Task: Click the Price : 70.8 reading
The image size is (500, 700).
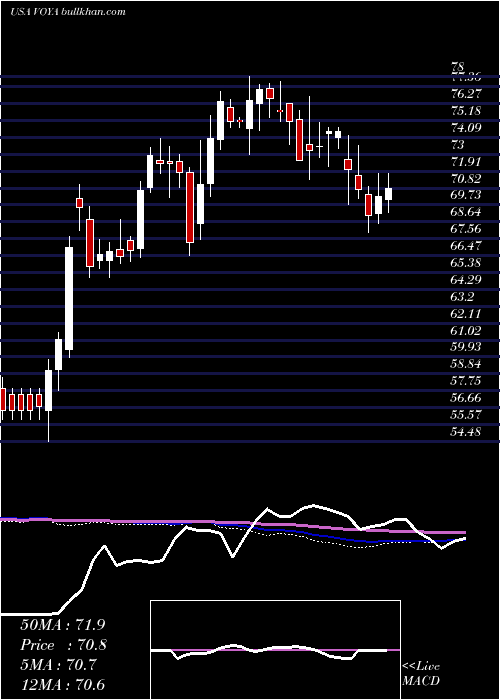Action: coord(63,645)
